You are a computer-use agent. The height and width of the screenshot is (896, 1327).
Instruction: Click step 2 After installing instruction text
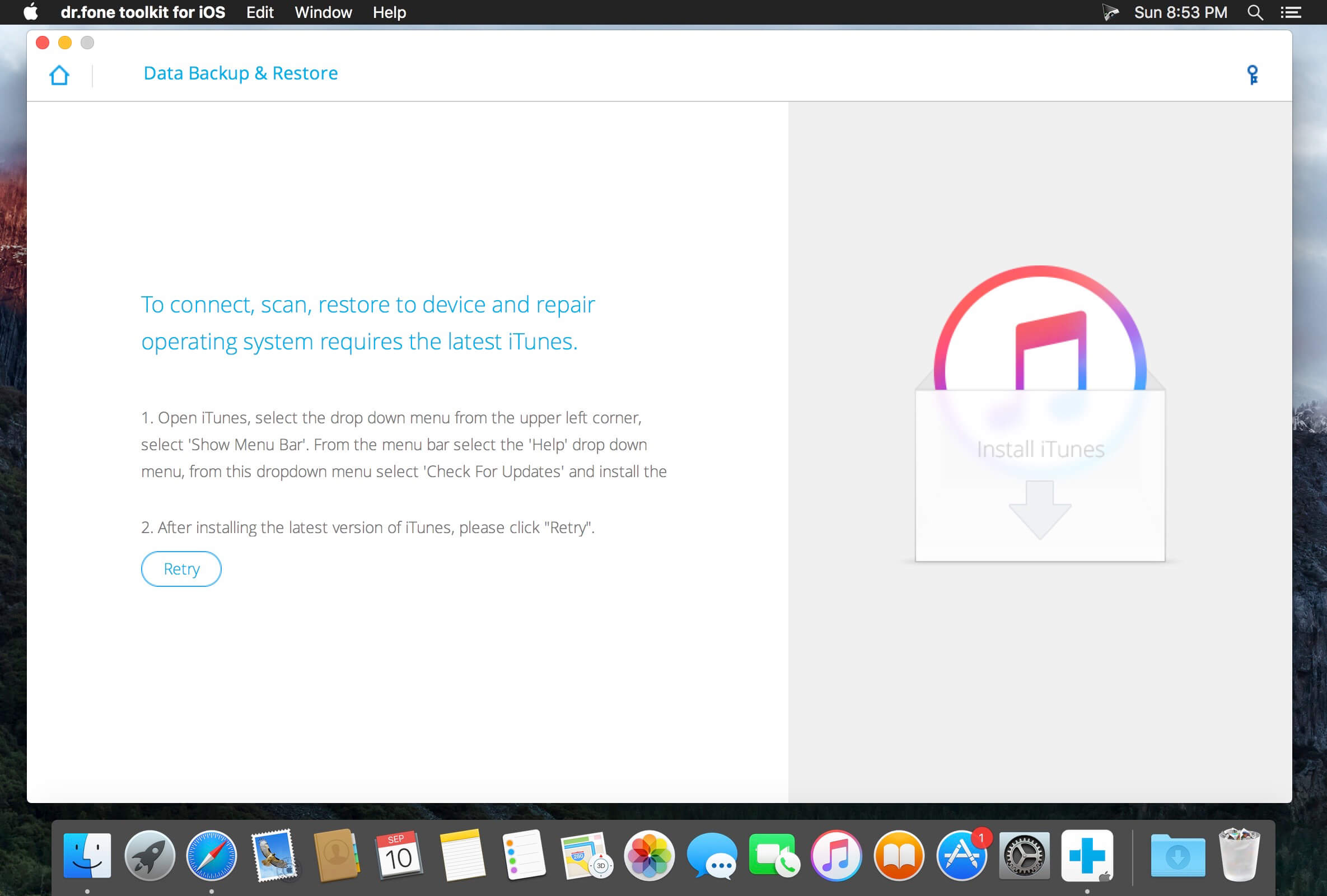(x=368, y=527)
